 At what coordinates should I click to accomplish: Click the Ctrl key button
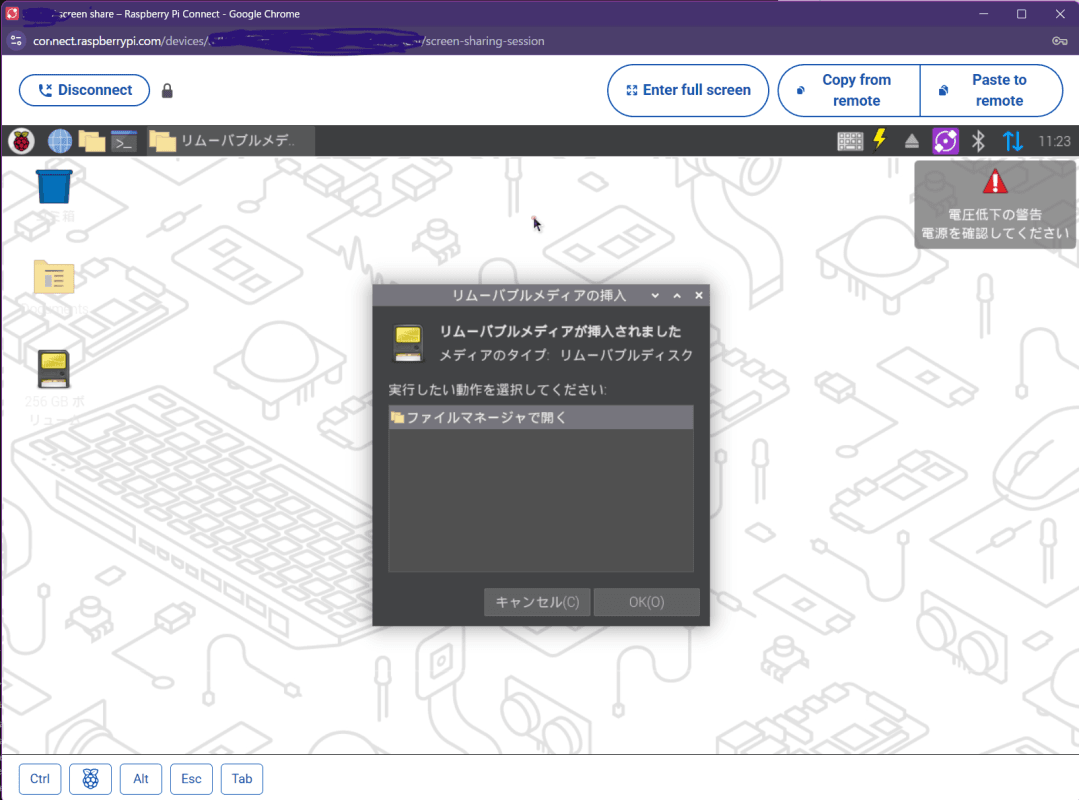tap(40, 779)
